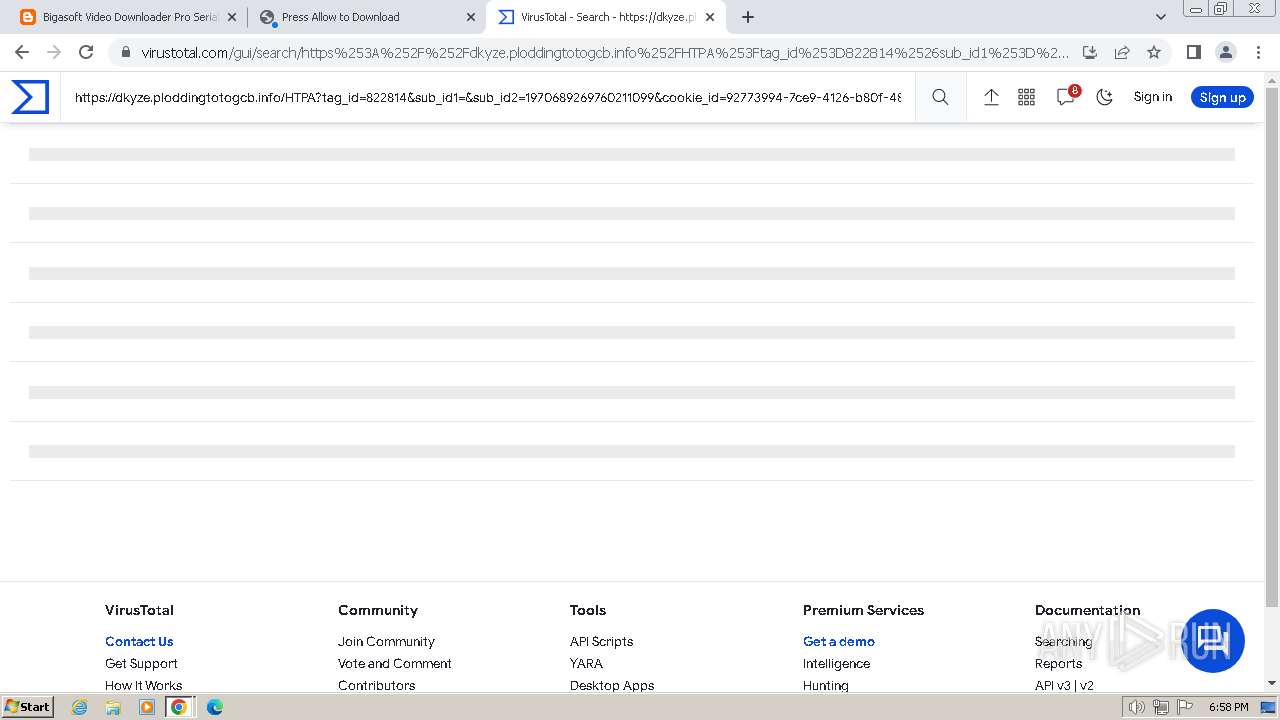Reload the current page
This screenshot has width=1280, height=720.
tap(86, 52)
